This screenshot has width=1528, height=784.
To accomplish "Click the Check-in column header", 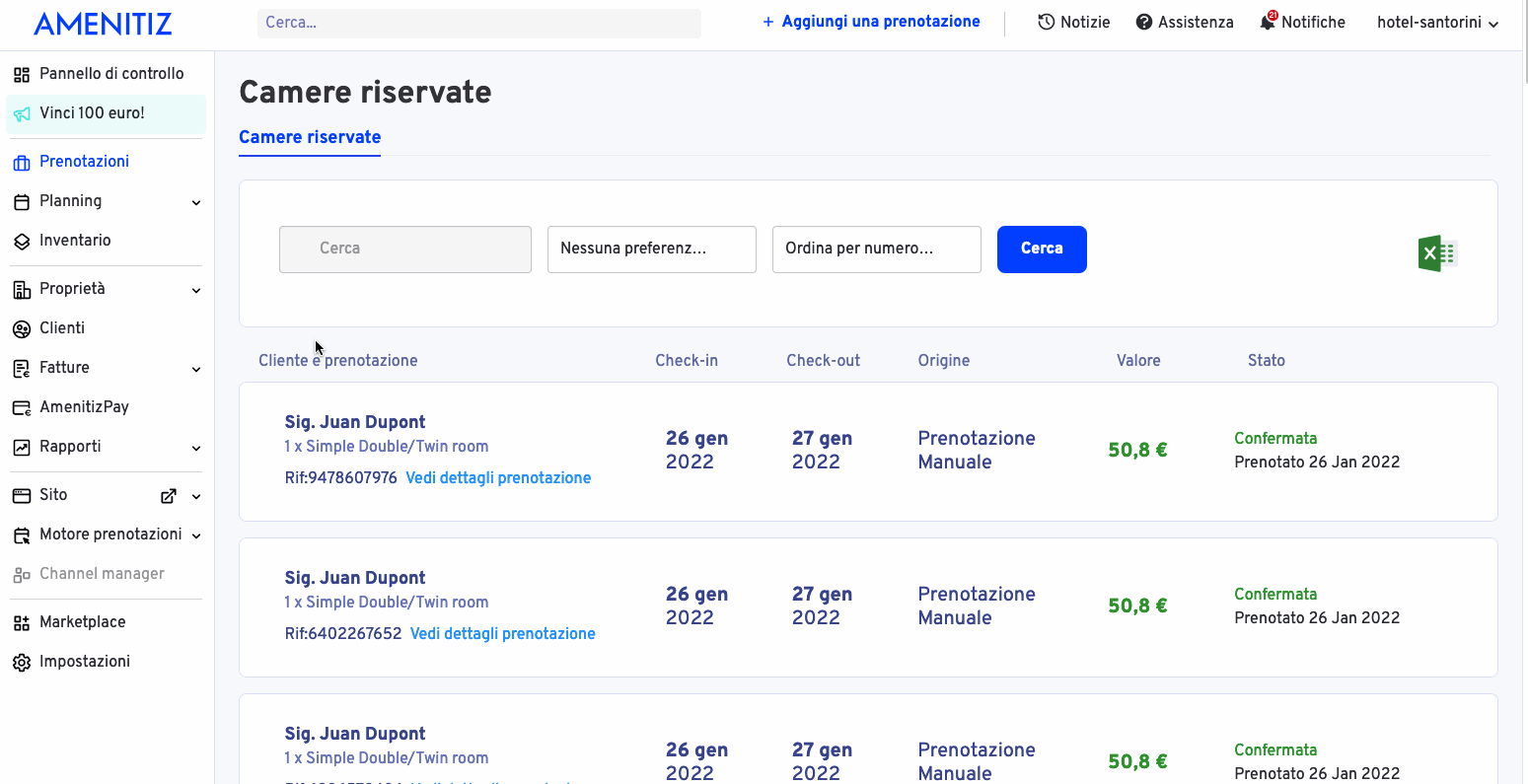I will [687, 361].
